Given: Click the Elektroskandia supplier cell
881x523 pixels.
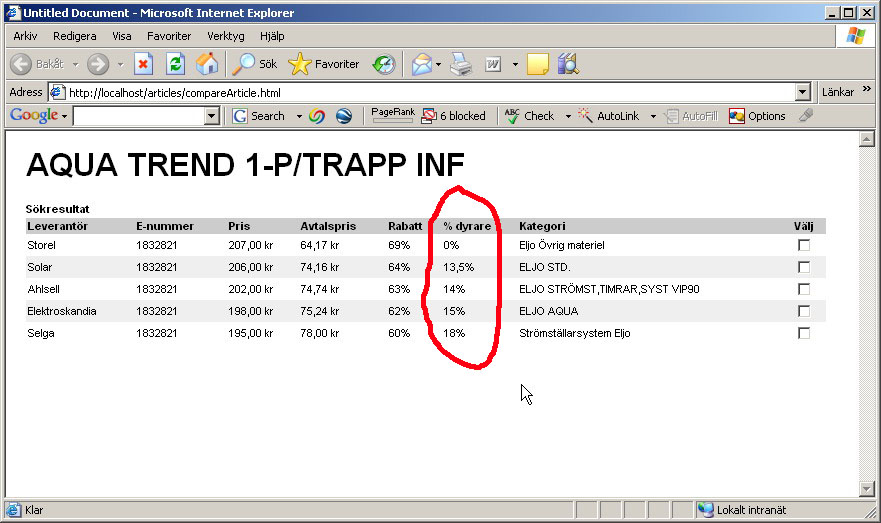Looking at the screenshot, I should 62,311.
